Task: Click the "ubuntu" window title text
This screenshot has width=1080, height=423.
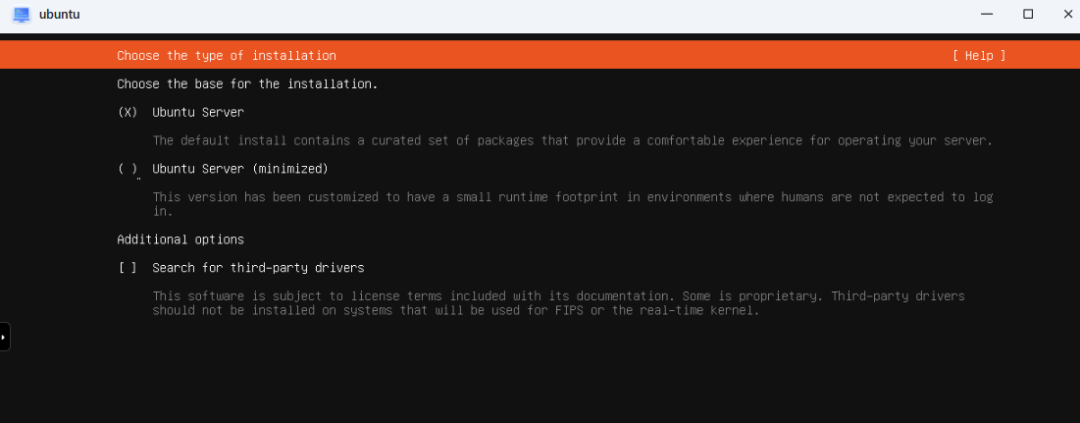Action: pyautogui.click(x=59, y=15)
